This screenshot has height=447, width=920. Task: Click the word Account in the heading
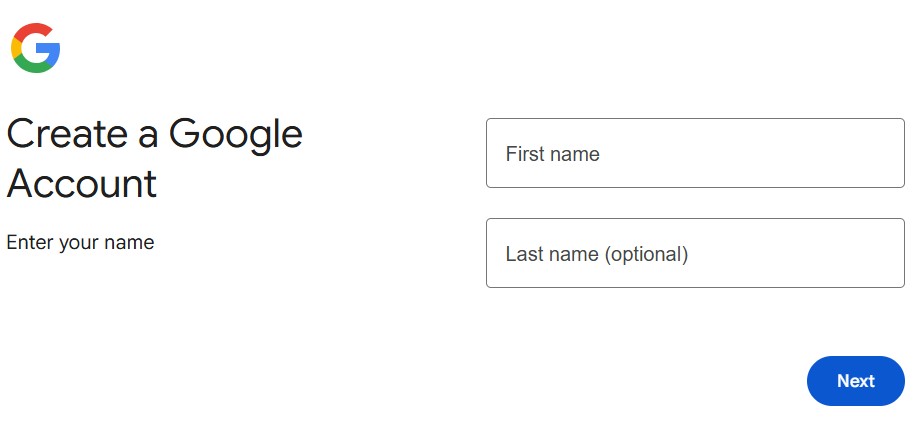coord(82,184)
